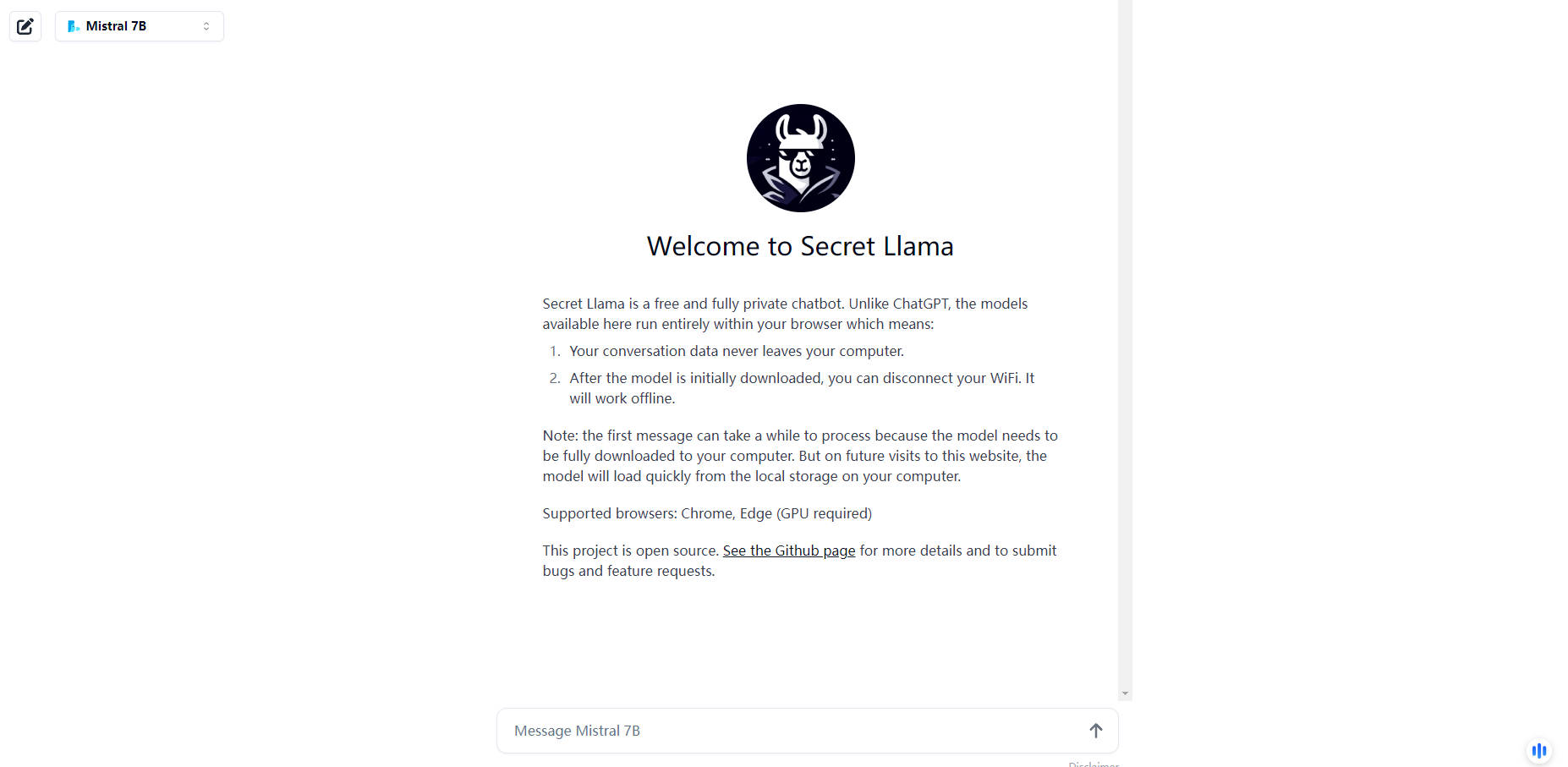Click the scrollbar down arrow

tap(1125, 693)
